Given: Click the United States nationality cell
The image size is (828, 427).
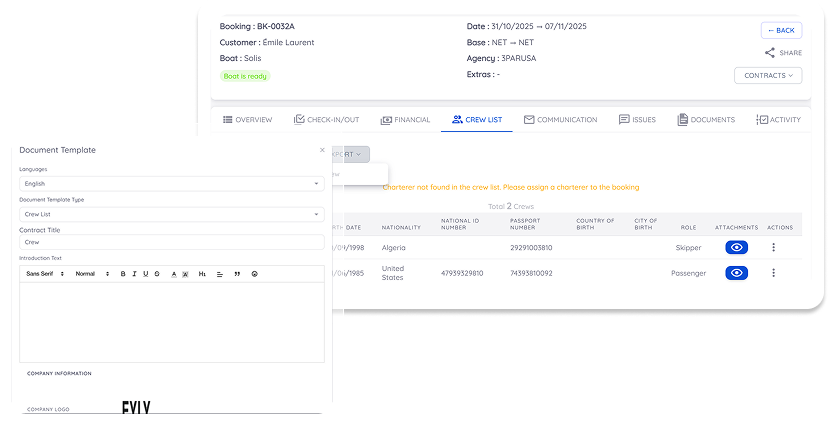Looking at the screenshot, I should (393, 273).
